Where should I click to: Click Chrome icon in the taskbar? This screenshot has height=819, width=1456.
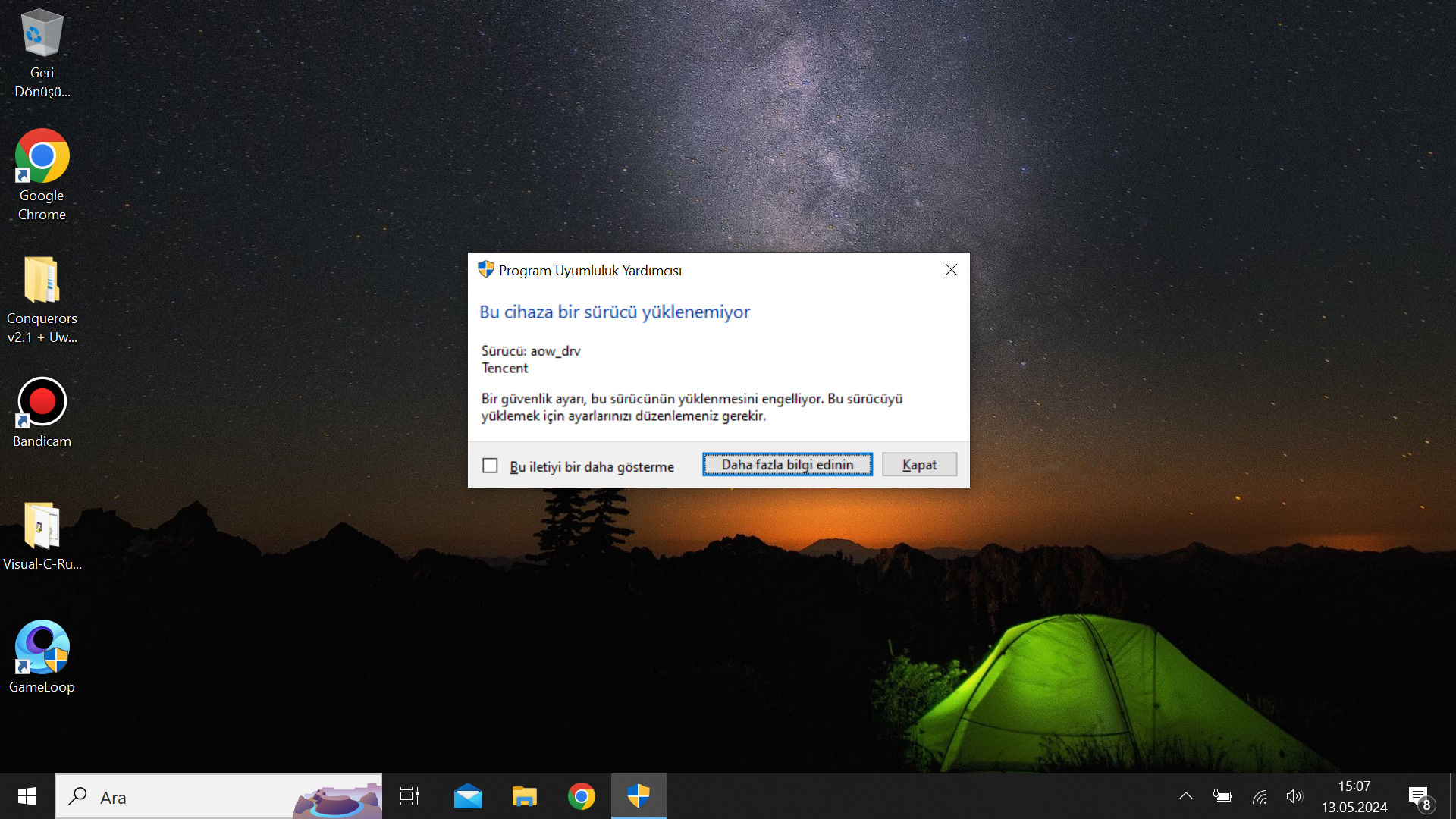(x=582, y=796)
